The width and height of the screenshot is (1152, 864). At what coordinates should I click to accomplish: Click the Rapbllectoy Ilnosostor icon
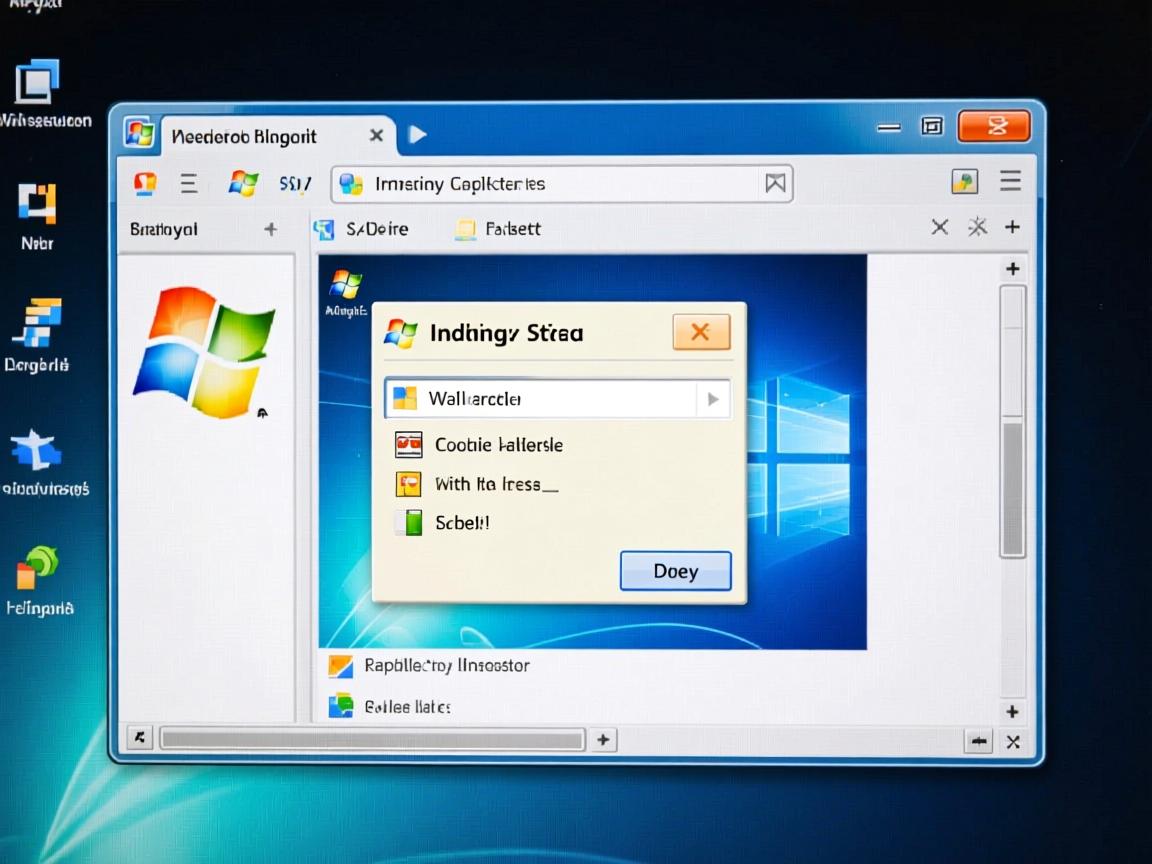click(341, 666)
